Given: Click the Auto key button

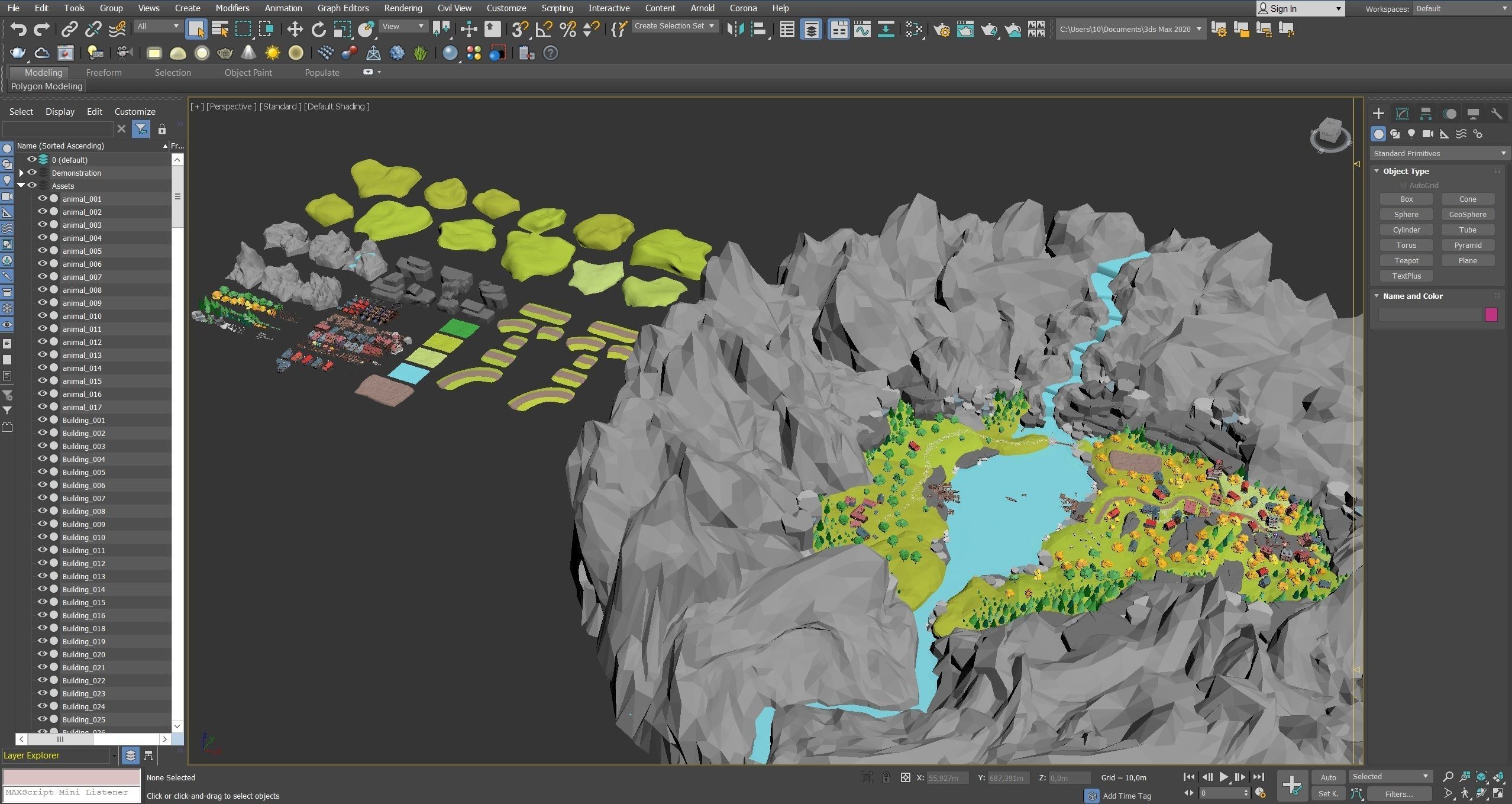Looking at the screenshot, I should click(1328, 777).
